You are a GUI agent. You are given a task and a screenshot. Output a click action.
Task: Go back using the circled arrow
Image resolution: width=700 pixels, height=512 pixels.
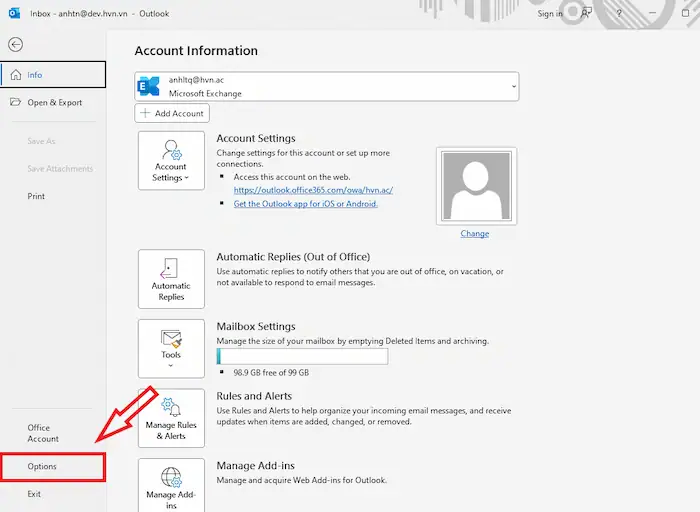(x=16, y=44)
